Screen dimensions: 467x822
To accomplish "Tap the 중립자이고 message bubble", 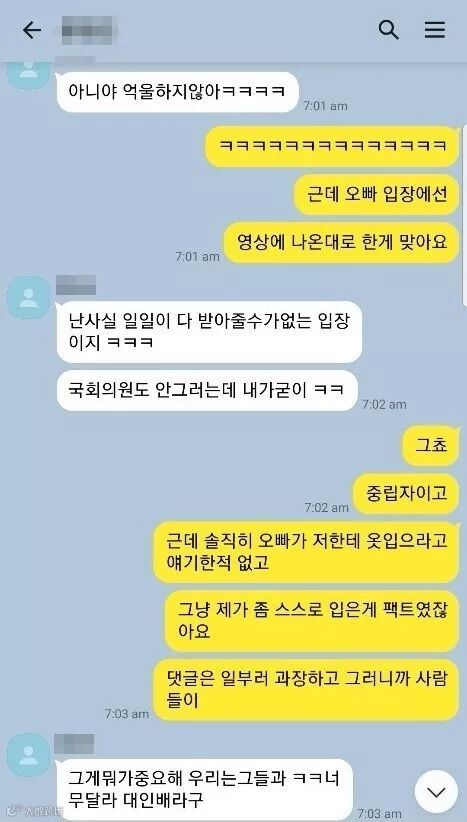I will pos(406,493).
